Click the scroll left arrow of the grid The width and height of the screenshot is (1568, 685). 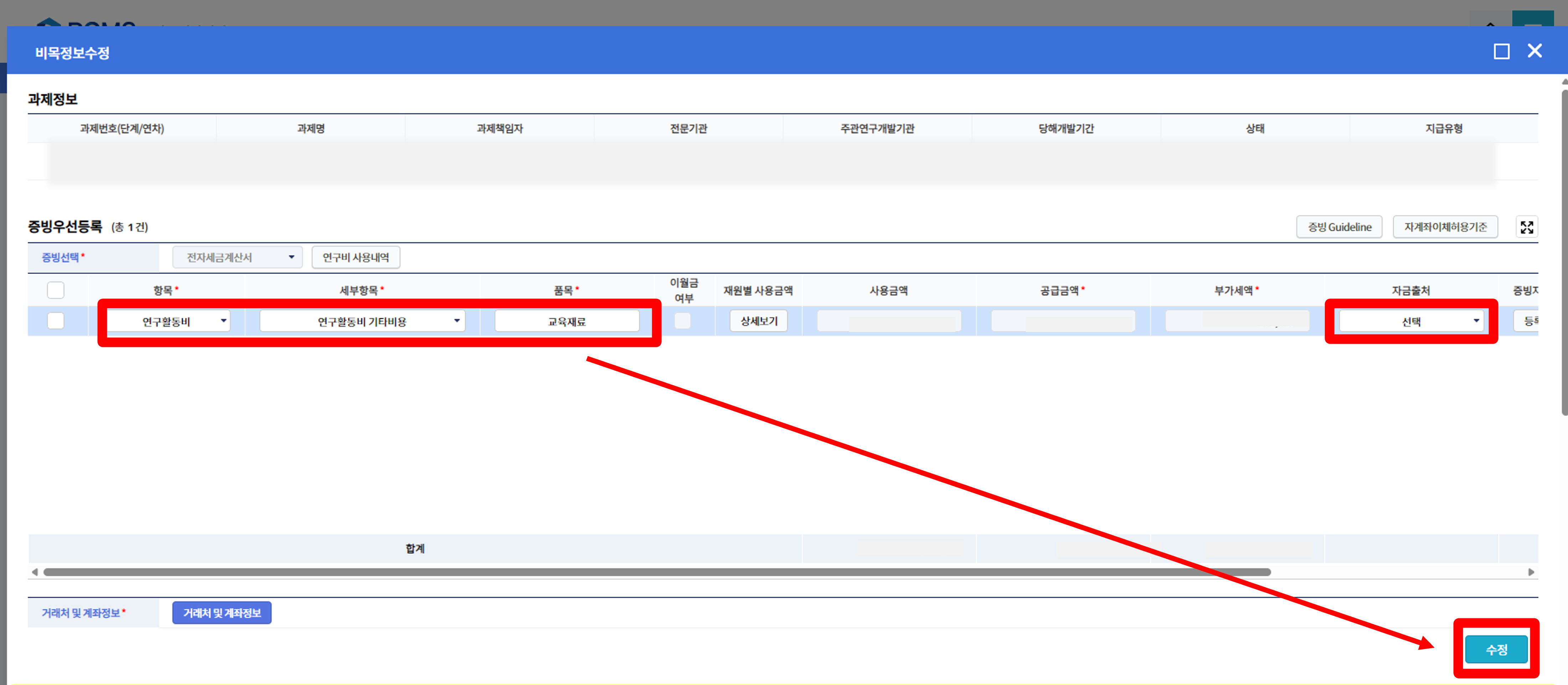pyautogui.click(x=35, y=572)
